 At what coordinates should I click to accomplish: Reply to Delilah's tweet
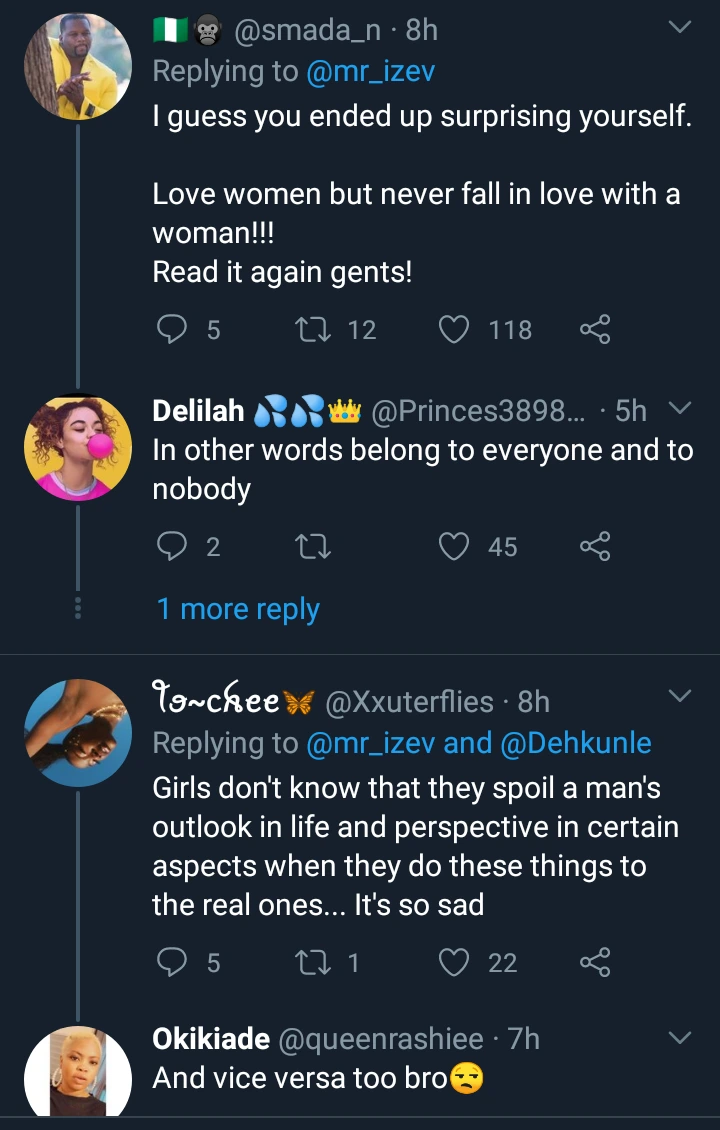(174, 546)
